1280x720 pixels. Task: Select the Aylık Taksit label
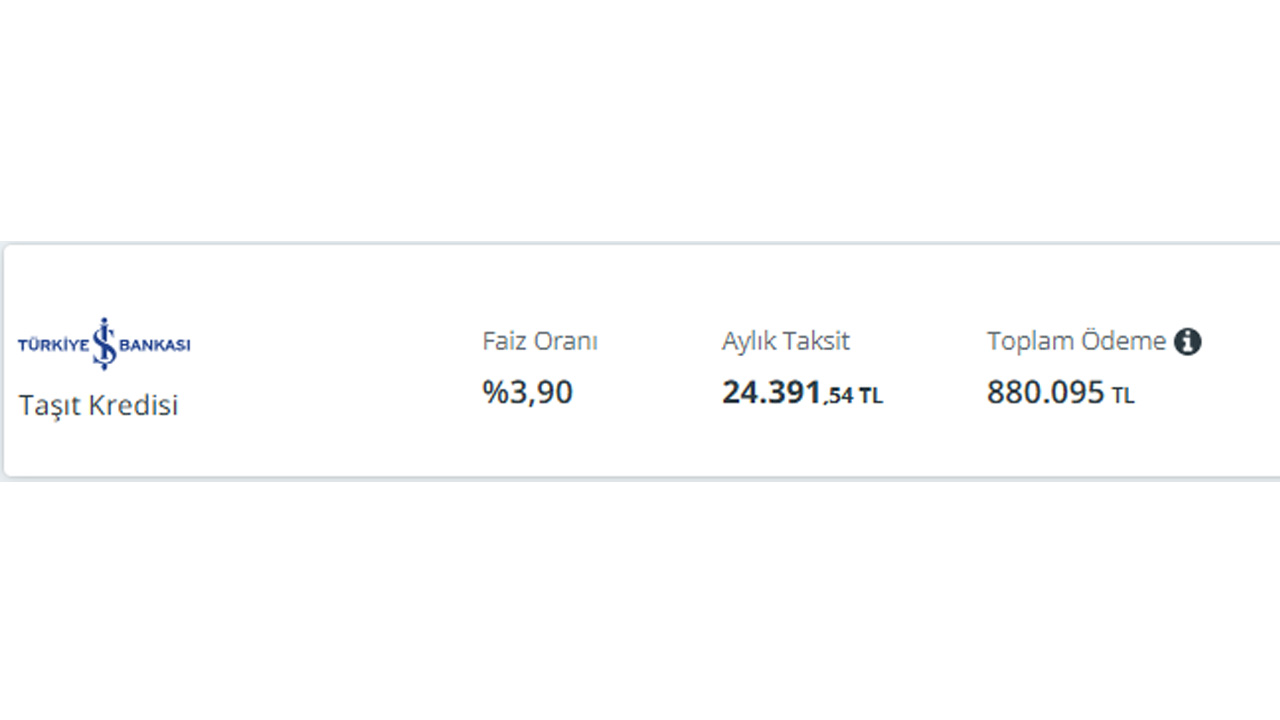pos(786,341)
